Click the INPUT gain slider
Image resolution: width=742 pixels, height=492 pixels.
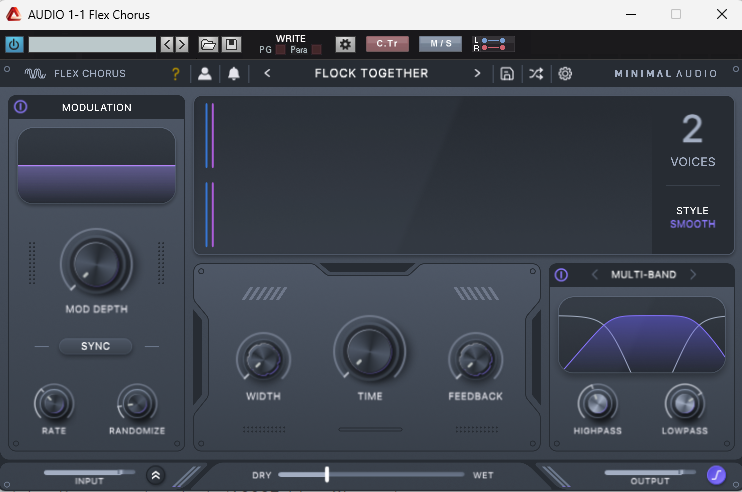pos(89,472)
